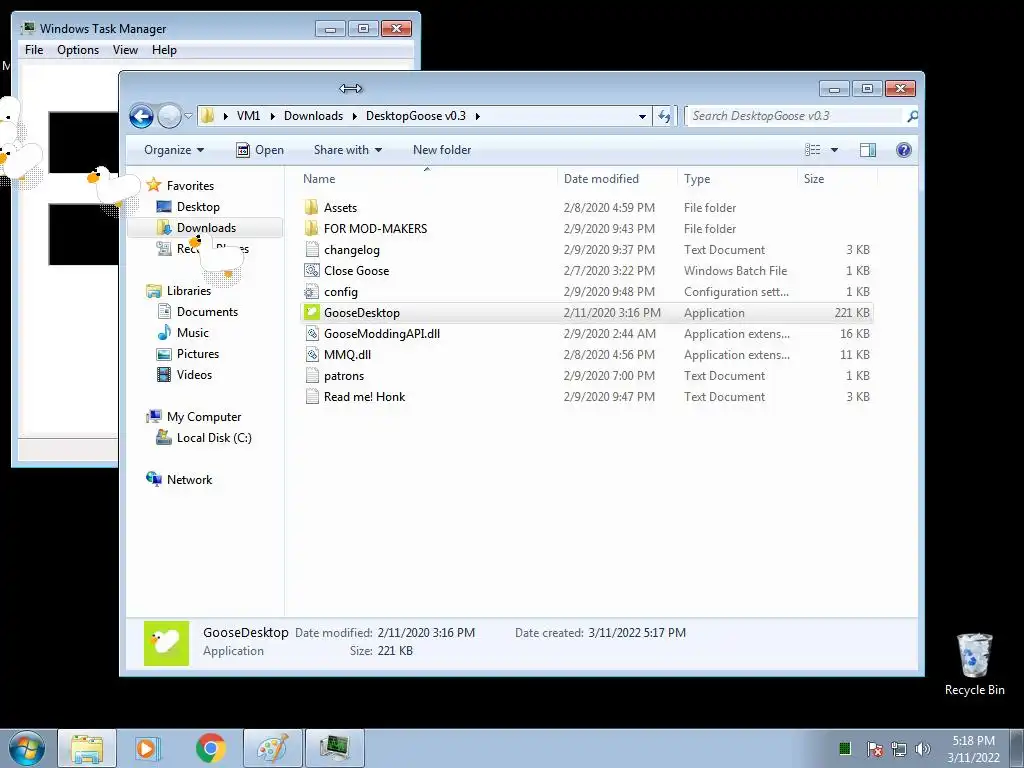
Task: Open the Recycle Bin desktop icon
Action: pyautogui.click(x=974, y=664)
